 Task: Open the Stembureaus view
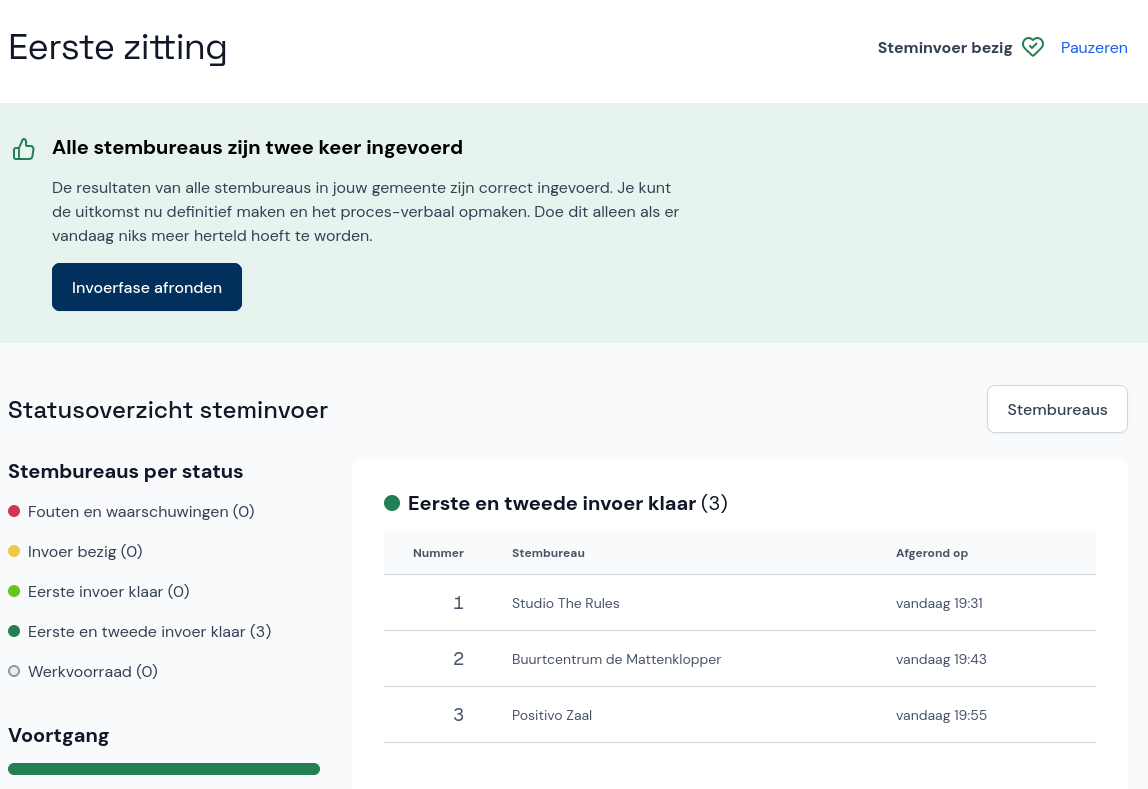coord(1057,409)
